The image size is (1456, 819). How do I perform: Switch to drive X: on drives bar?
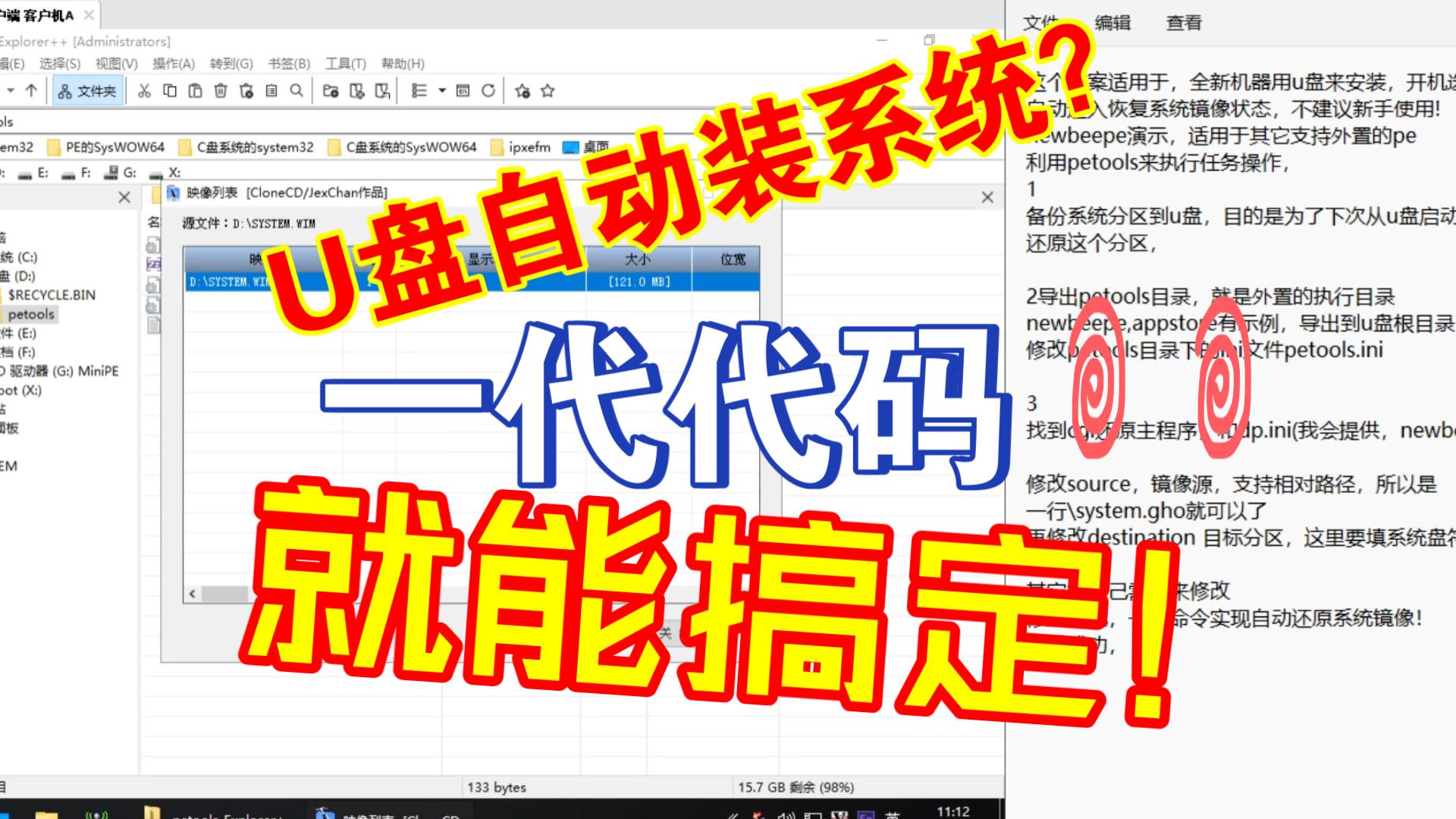click(165, 173)
